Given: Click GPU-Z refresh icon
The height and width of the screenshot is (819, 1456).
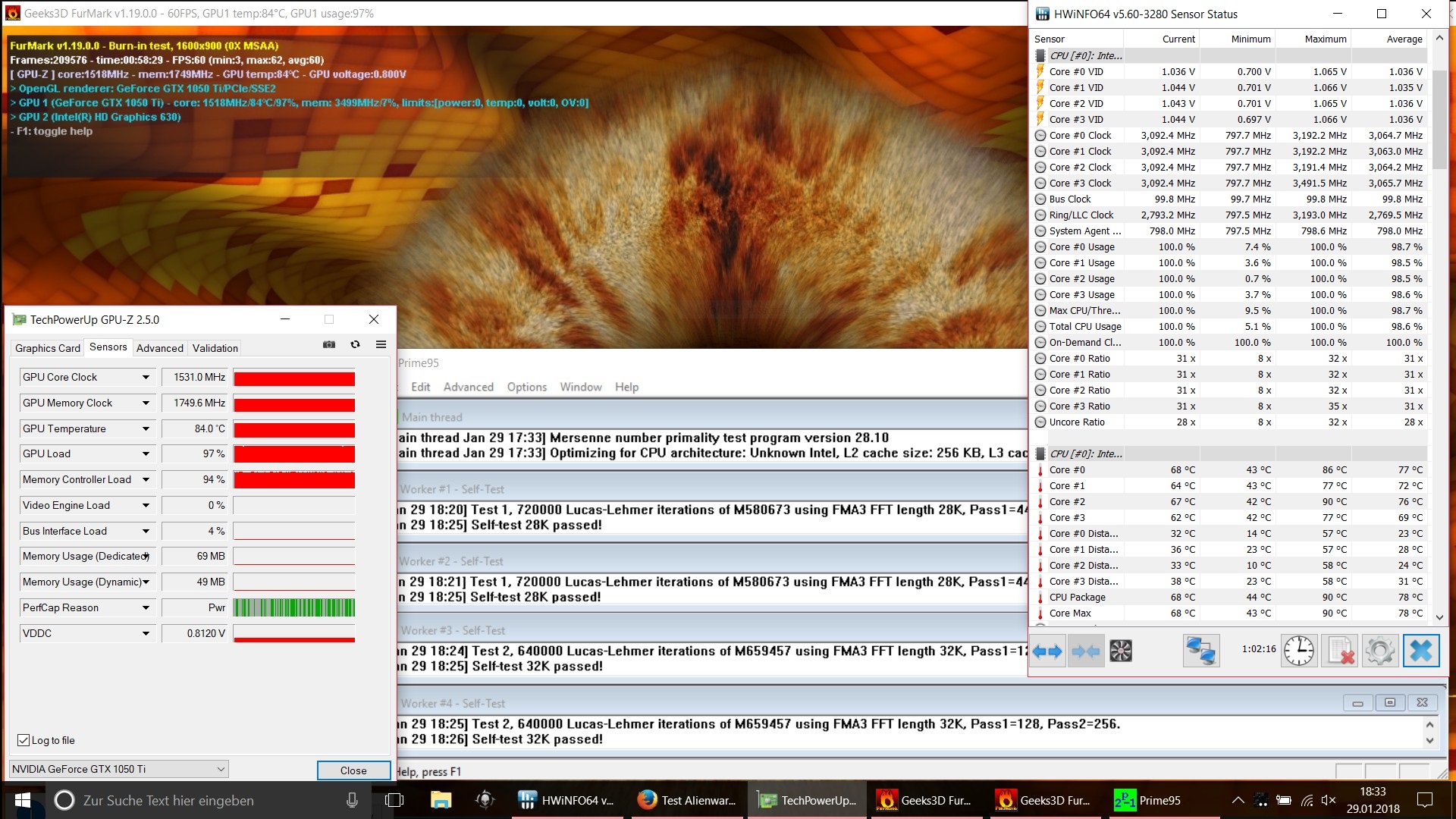Looking at the screenshot, I should (355, 344).
